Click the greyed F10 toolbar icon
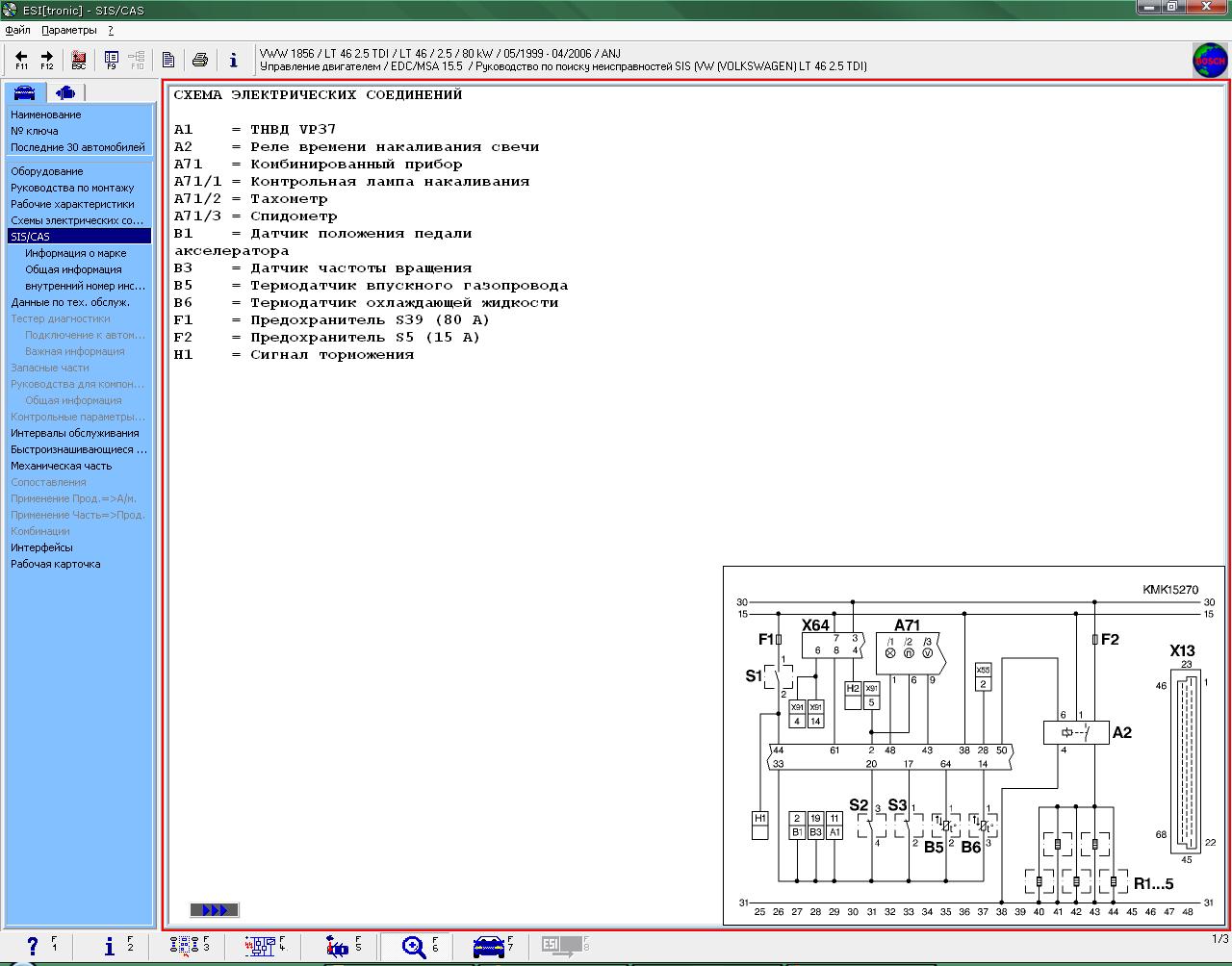 137,60
